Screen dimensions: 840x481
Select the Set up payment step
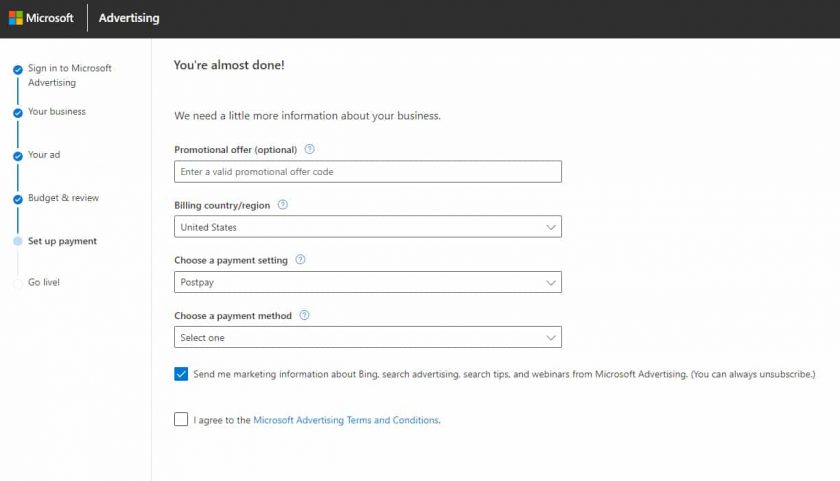pos(62,241)
